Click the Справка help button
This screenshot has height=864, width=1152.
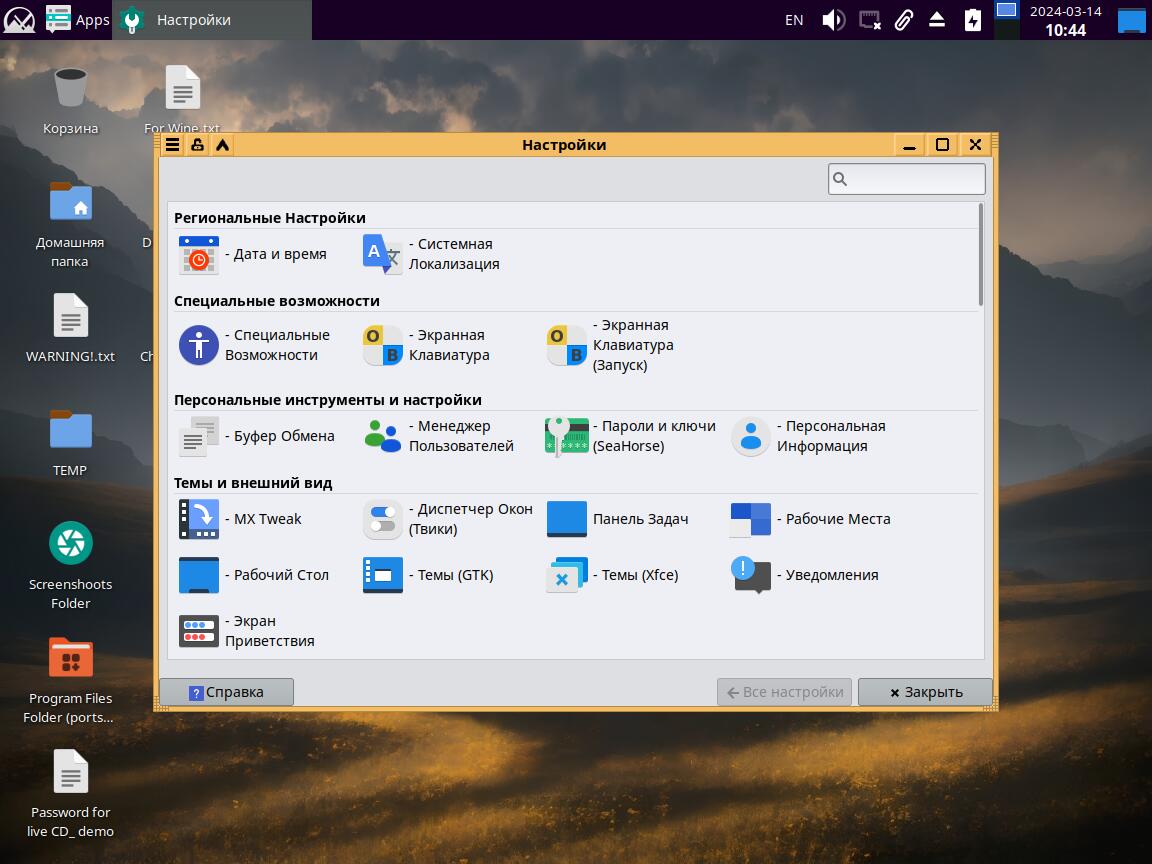(226, 692)
